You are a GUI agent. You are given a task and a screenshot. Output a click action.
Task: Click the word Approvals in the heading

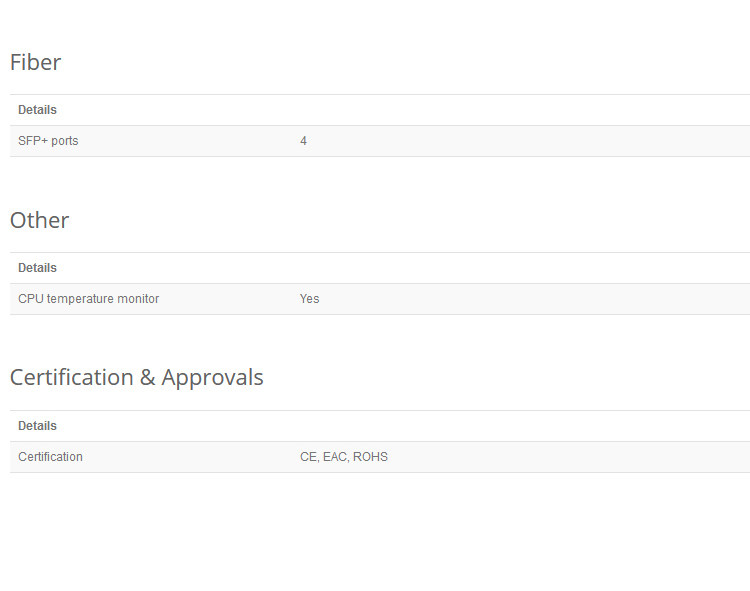tap(212, 377)
